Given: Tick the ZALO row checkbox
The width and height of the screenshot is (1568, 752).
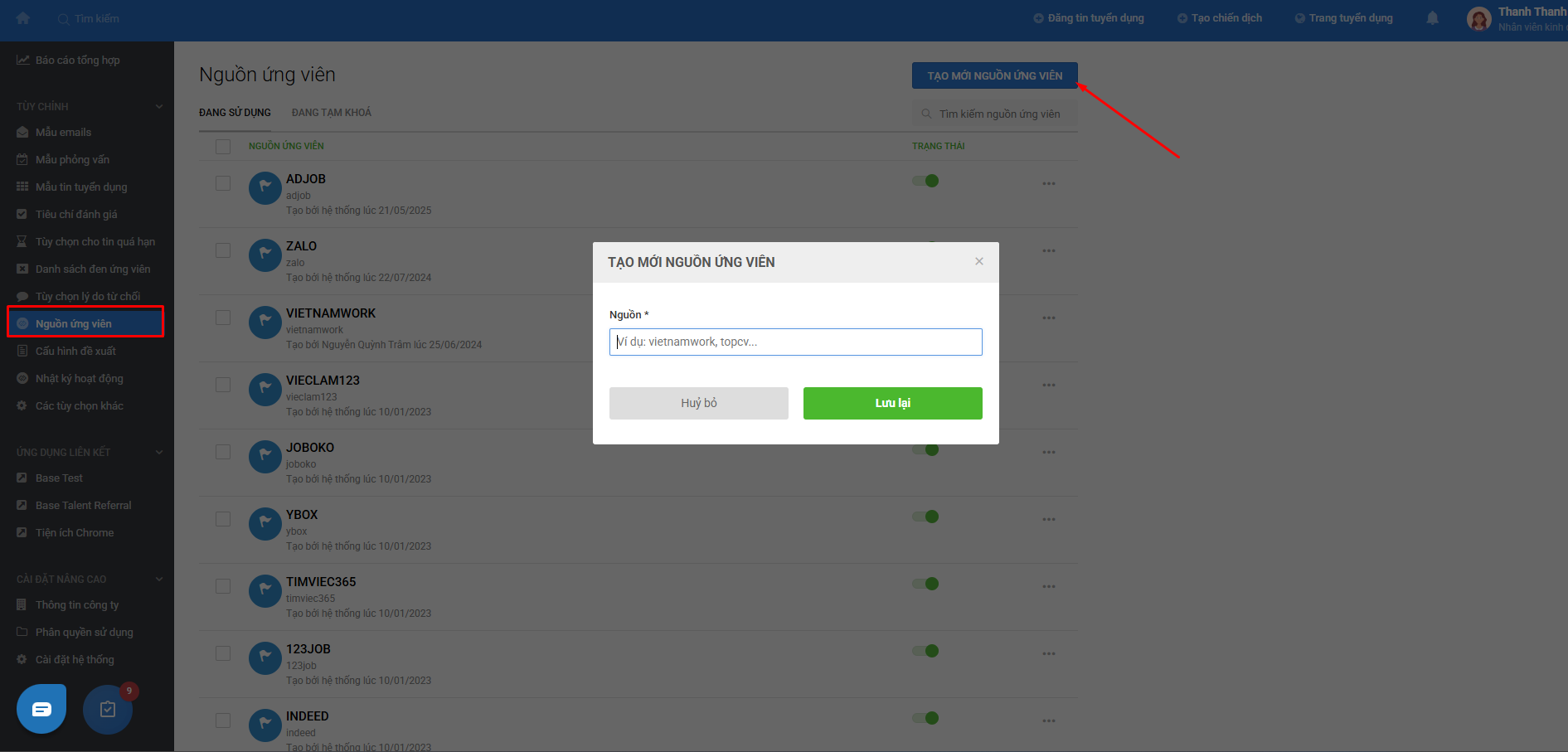Looking at the screenshot, I should pos(223,250).
